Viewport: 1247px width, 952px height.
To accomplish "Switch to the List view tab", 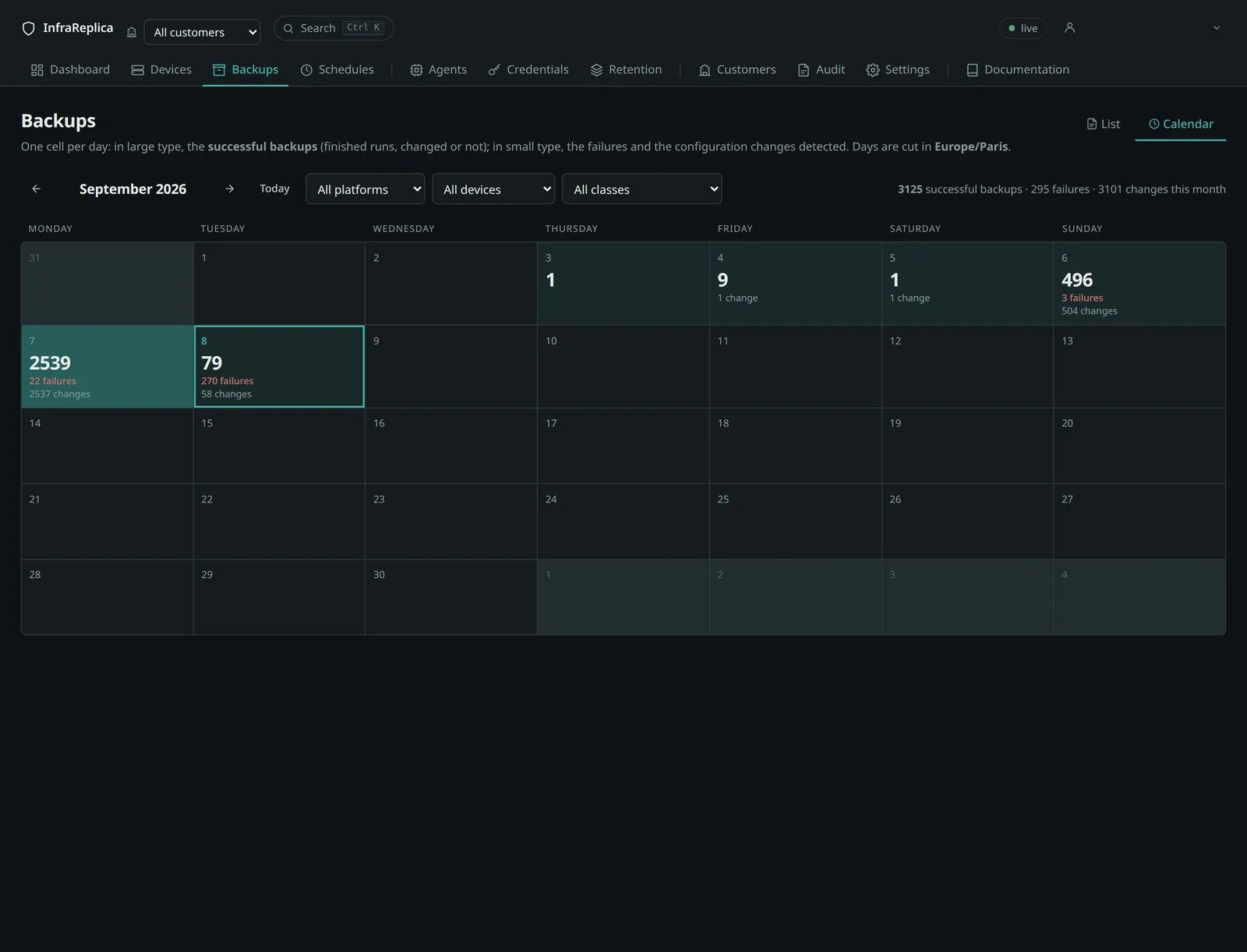I will [1103, 124].
